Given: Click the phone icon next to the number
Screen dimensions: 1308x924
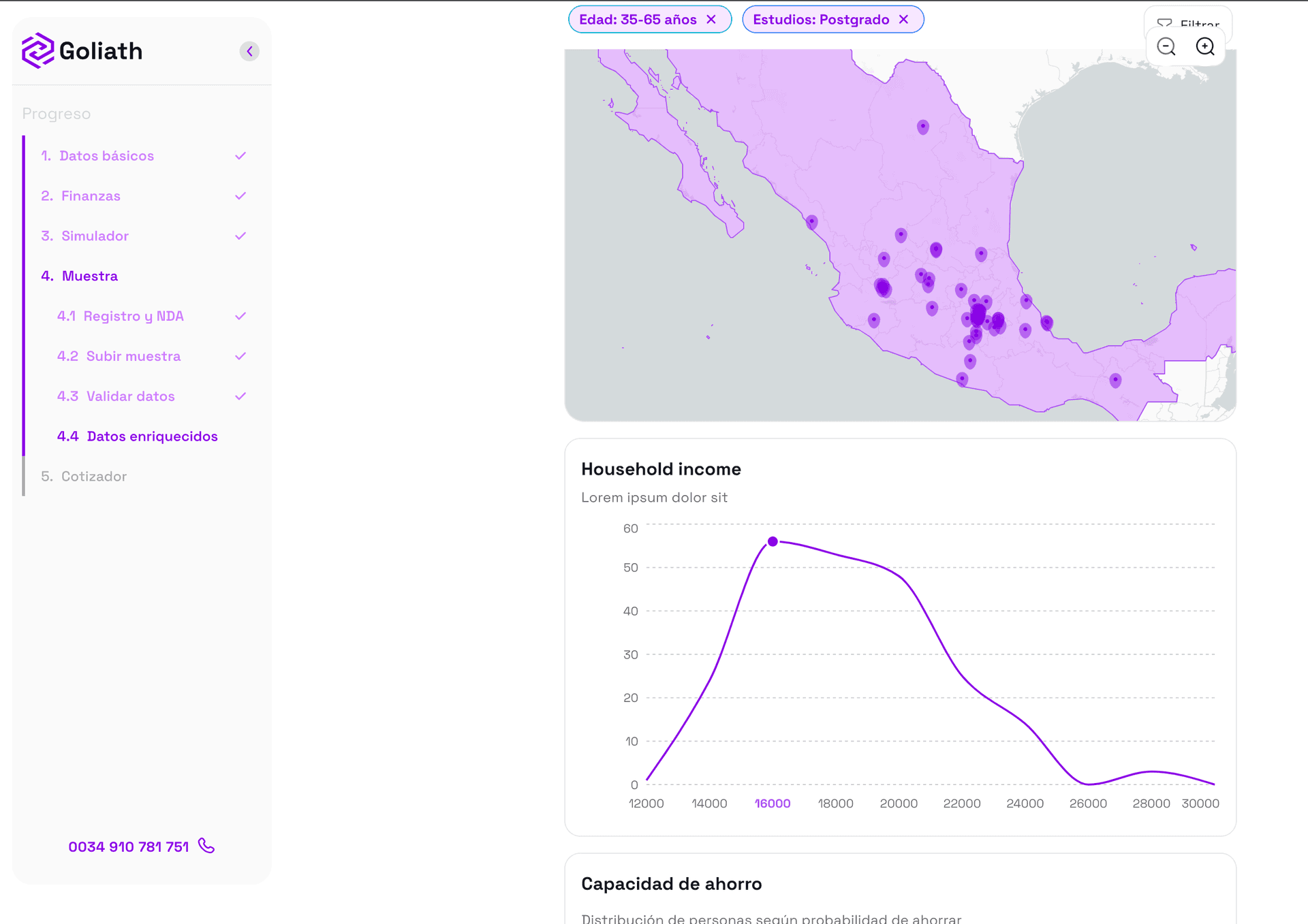Looking at the screenshot, I should click(x=206, y=846).
